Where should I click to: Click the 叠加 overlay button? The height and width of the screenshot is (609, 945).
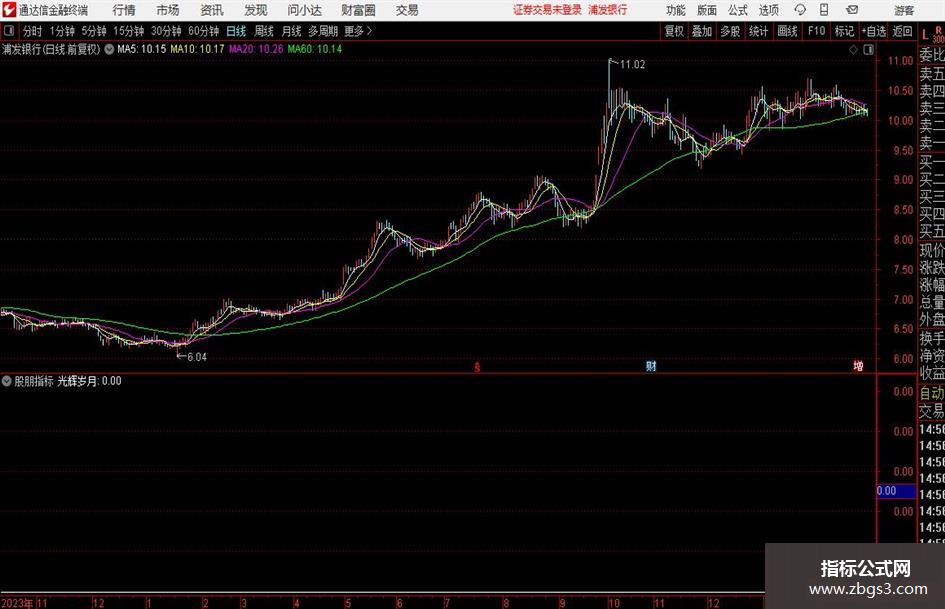click(x=702, y=31)
